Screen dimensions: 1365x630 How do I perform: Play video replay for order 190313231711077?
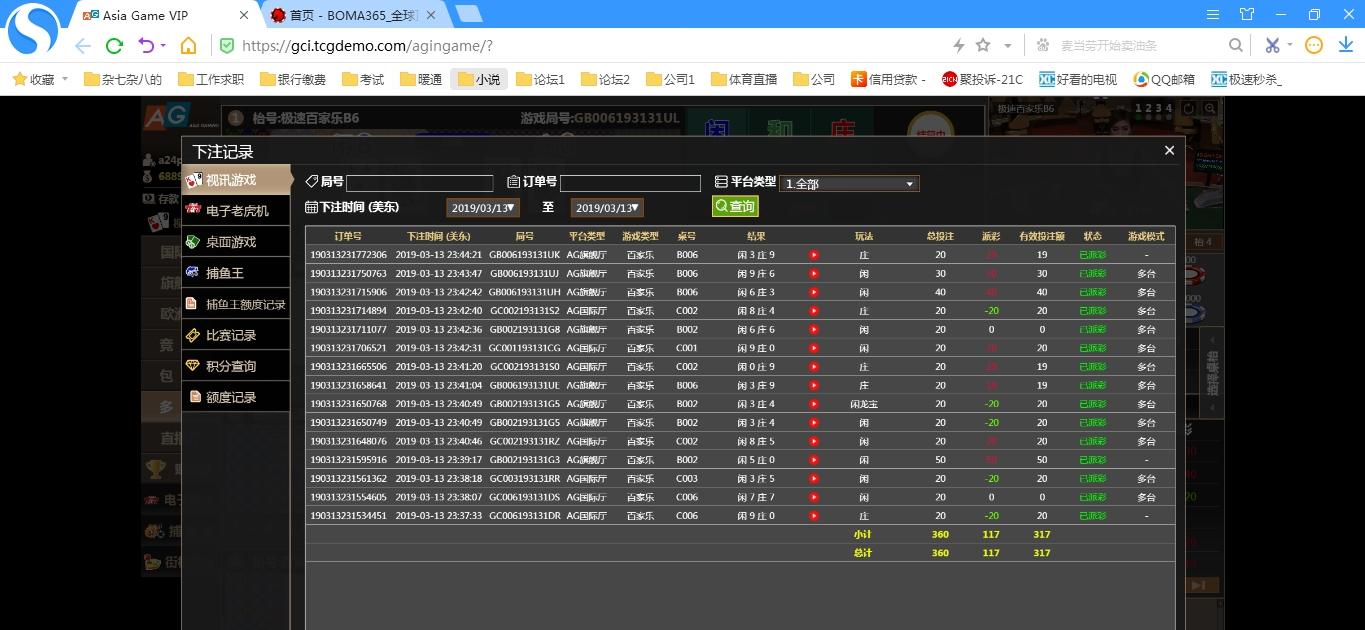point(814,329)
